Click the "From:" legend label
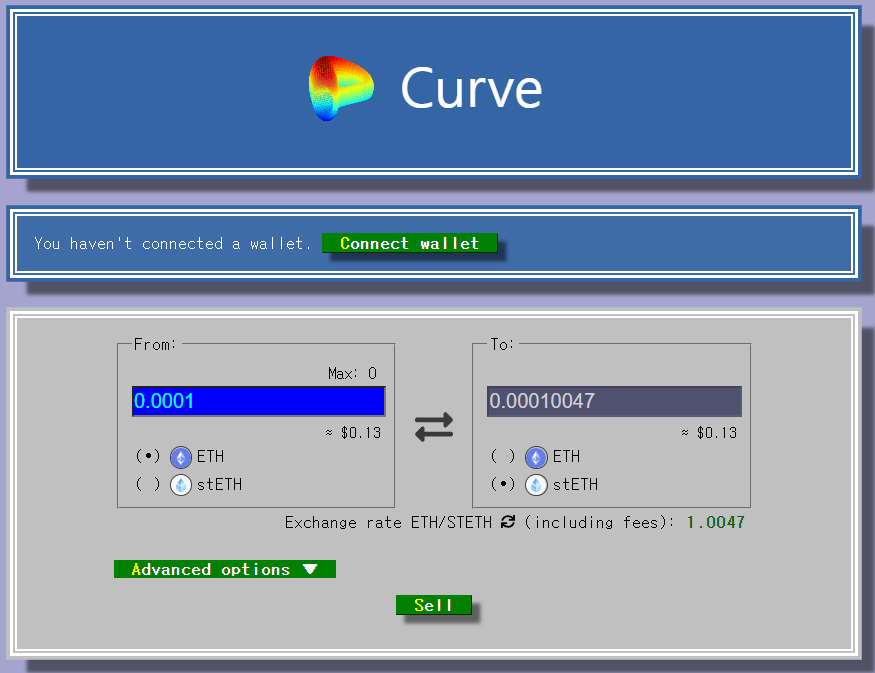The height and width of the screenshot is (673, 875). (x=155, y=344)
